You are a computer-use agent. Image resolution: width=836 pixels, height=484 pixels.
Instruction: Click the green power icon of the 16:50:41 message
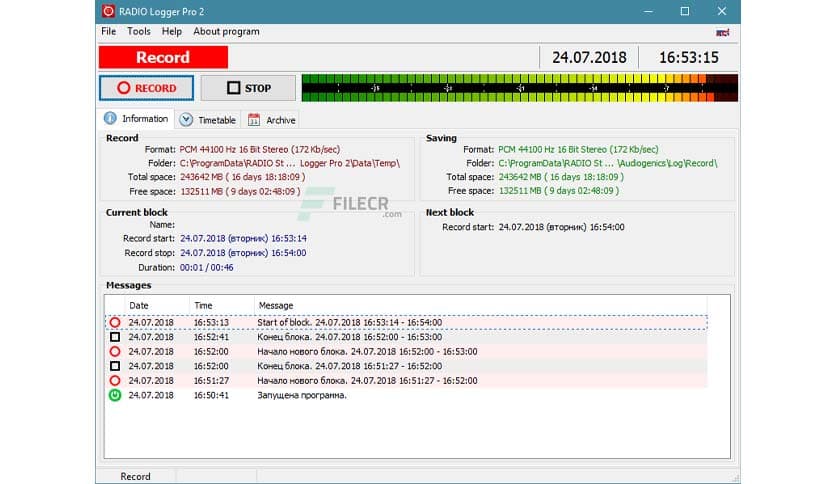[x=115, y=395]
